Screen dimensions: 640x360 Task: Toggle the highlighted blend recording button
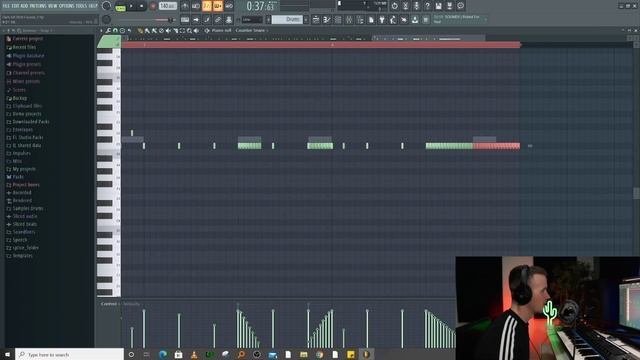(218, 6)
